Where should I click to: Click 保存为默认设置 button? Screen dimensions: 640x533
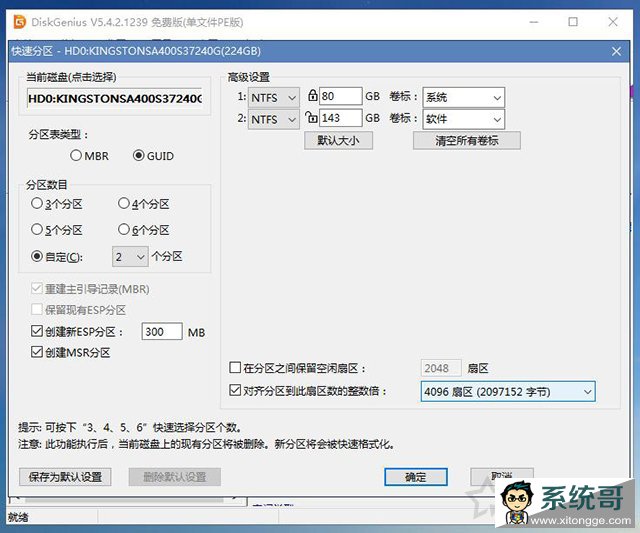click(x=65, y=477)
